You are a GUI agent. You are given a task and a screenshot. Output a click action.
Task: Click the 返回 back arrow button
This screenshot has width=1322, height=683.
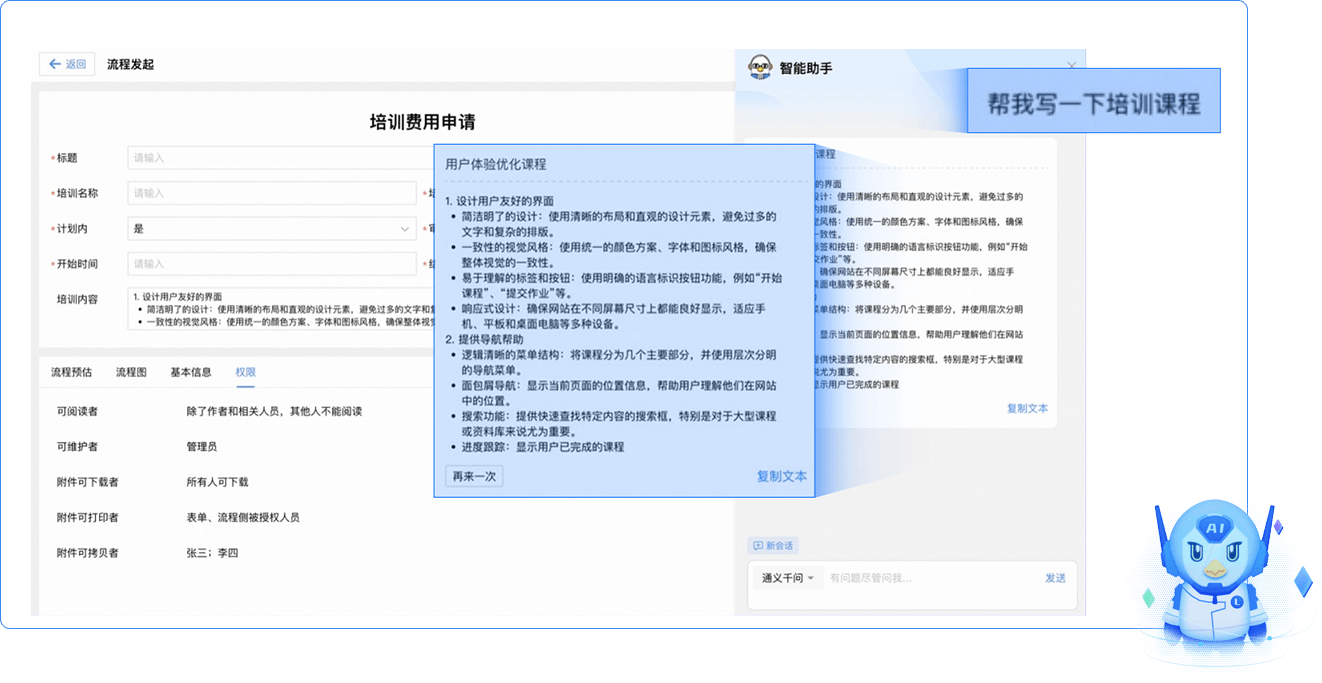point(67,64)
